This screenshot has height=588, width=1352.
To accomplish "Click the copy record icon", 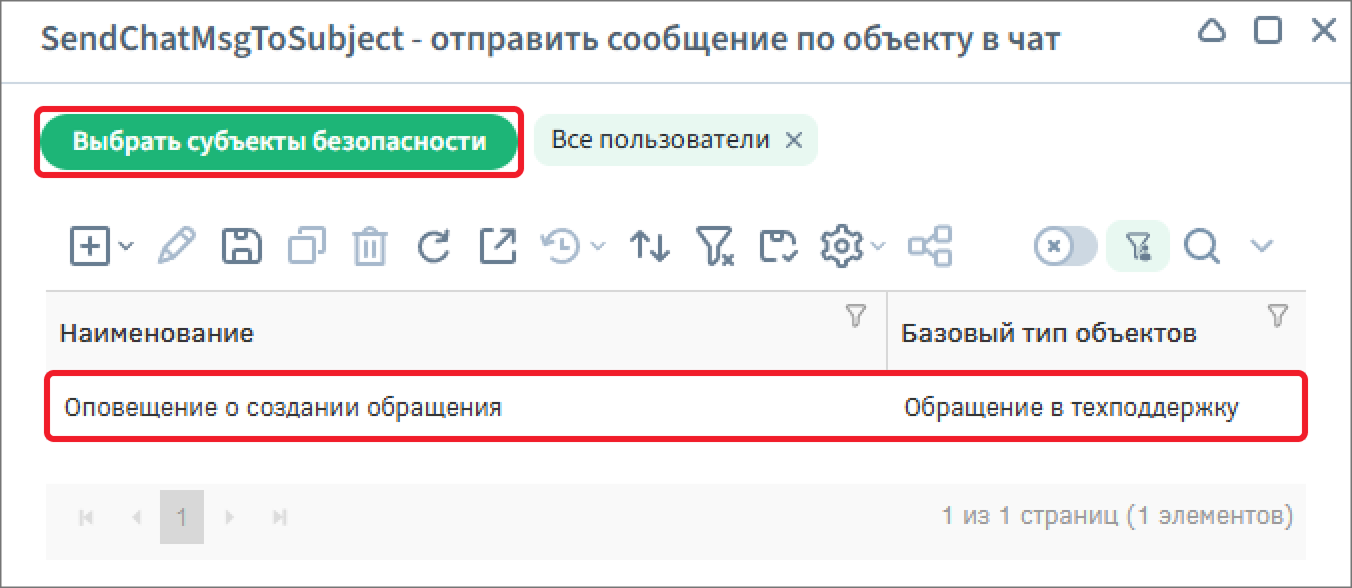I will (x=305, y=245).
